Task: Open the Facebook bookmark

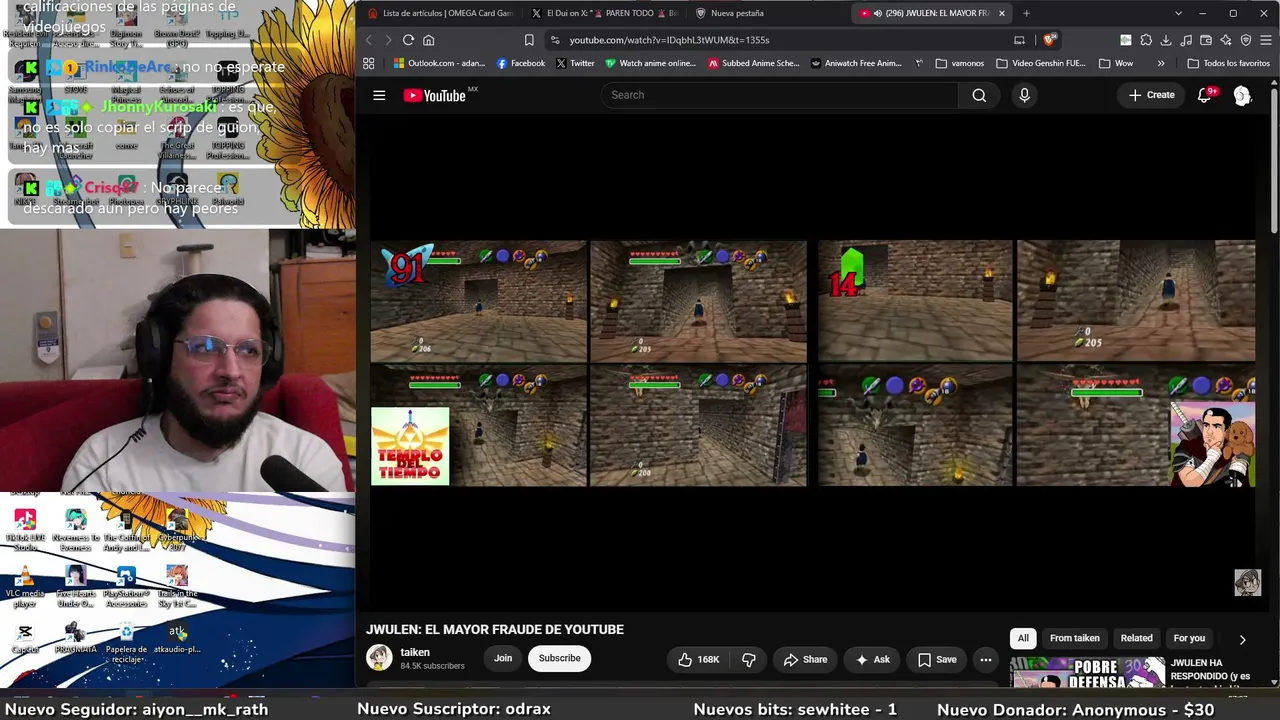Action: pos(521,63)
